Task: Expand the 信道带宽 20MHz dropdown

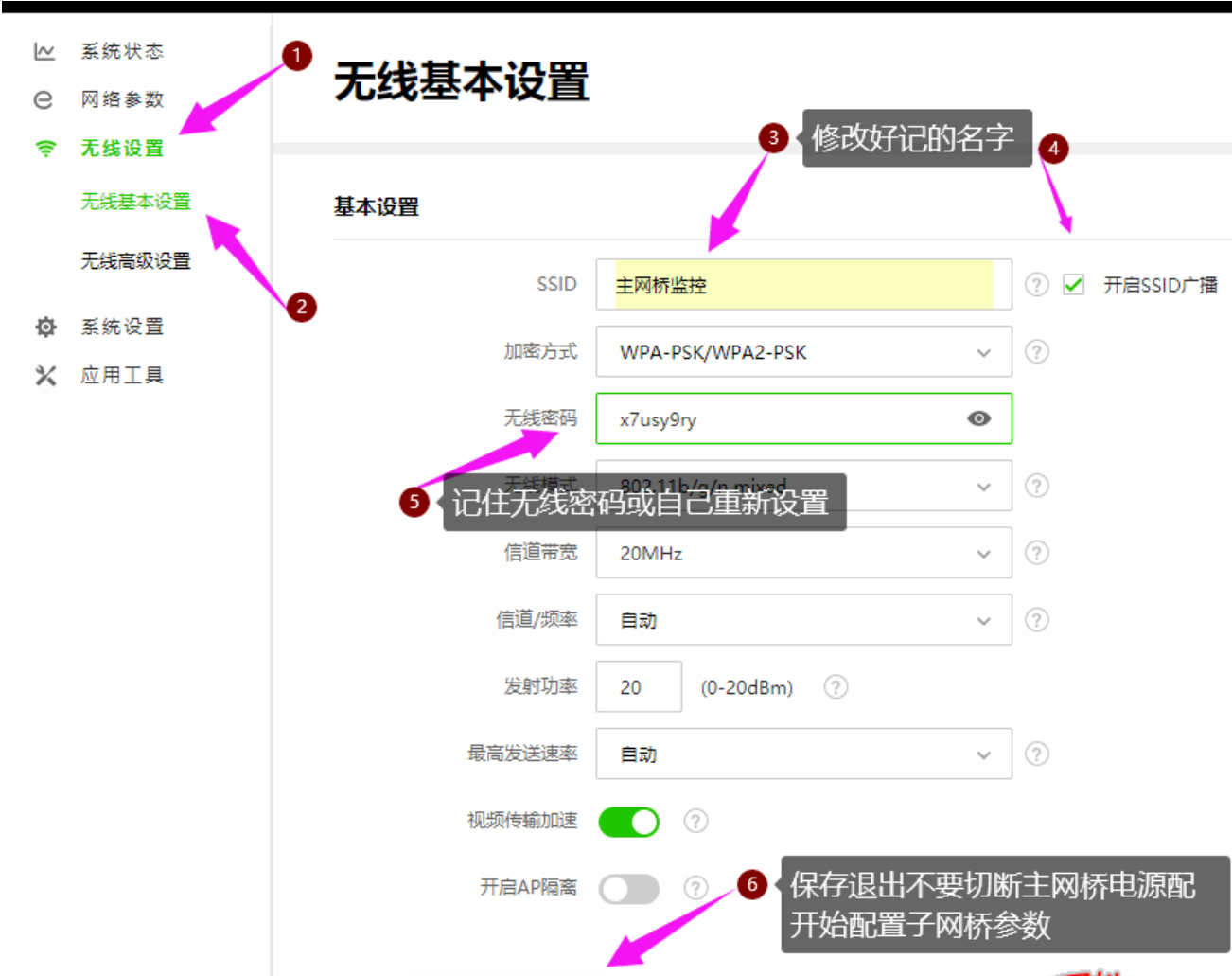Action: 802,553
